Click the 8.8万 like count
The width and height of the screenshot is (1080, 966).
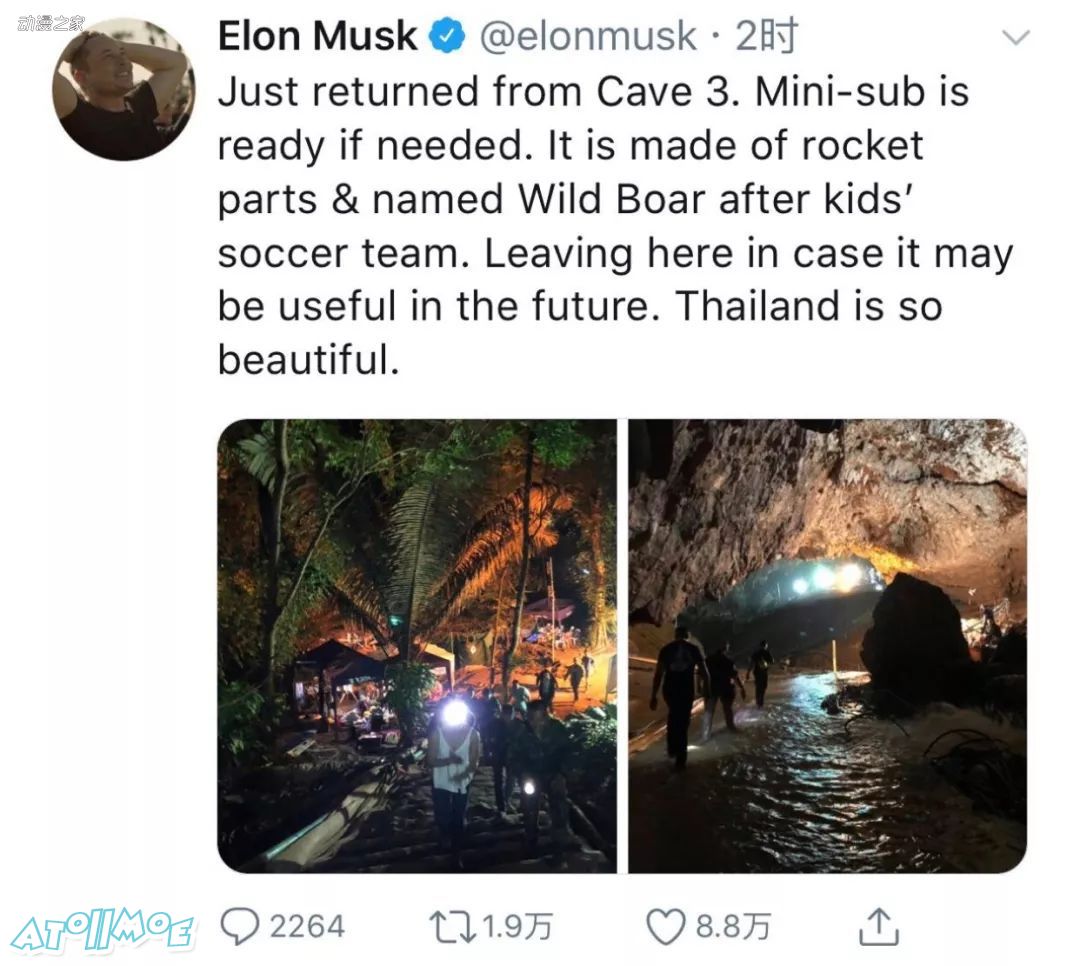click(733, 927)
